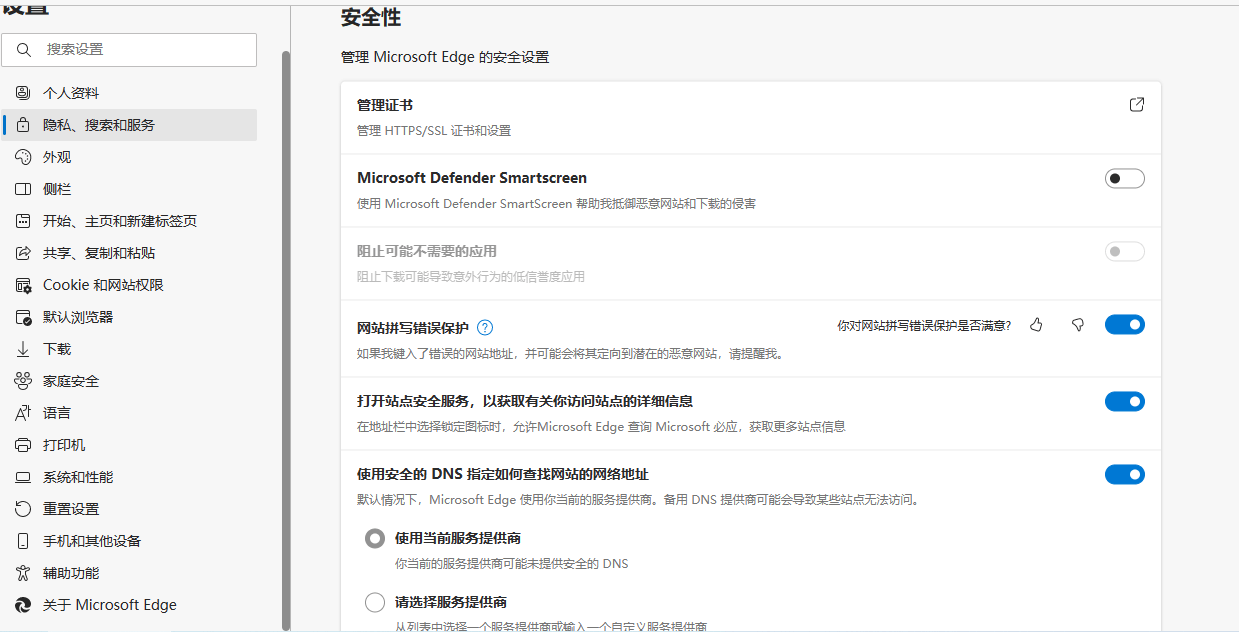
Task: Click the 安全性 section heading
Action: click(x=371, y=17)
